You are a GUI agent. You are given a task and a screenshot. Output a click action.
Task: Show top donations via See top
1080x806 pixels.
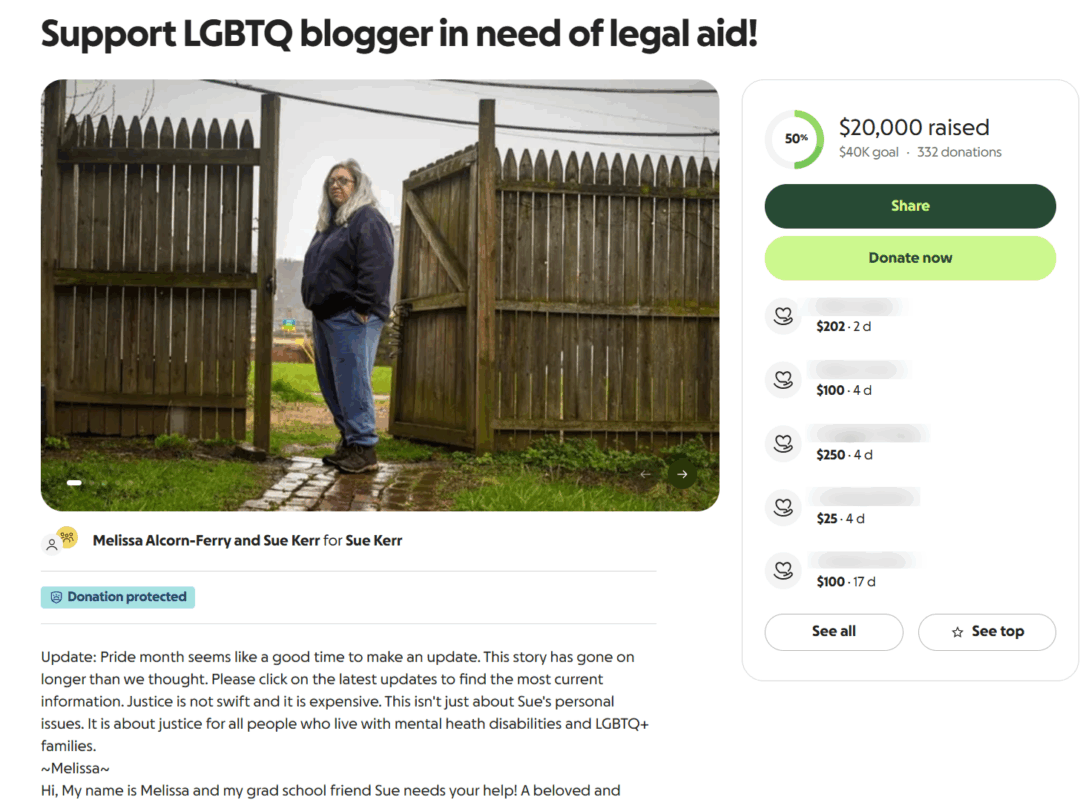click(x=986, y=632)
